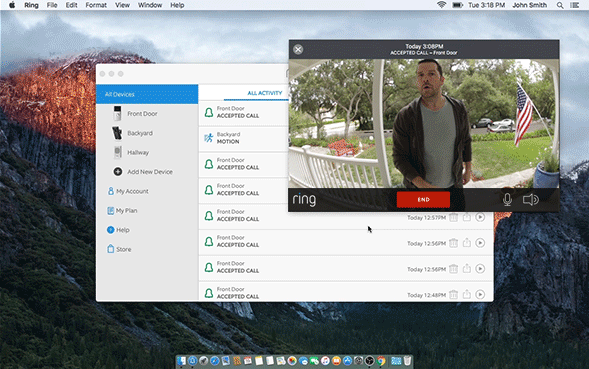This screenshot has width=589, height=369.
Task: Click the Backyard Motion running-figure icon
Action: point(208,138)
